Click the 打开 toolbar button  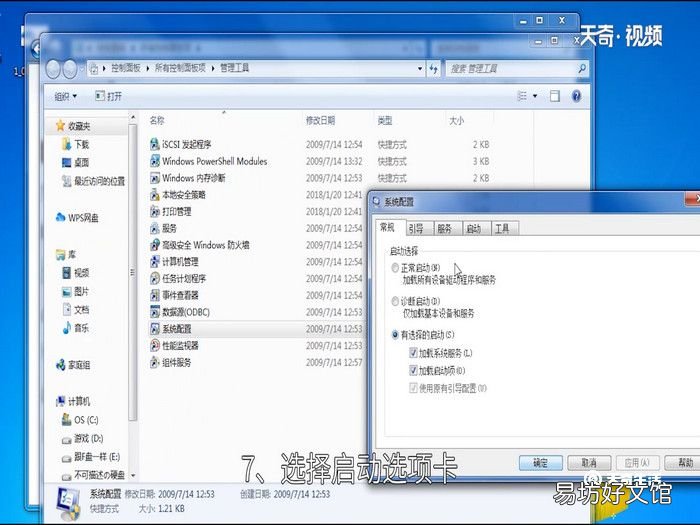coord(108,96)
